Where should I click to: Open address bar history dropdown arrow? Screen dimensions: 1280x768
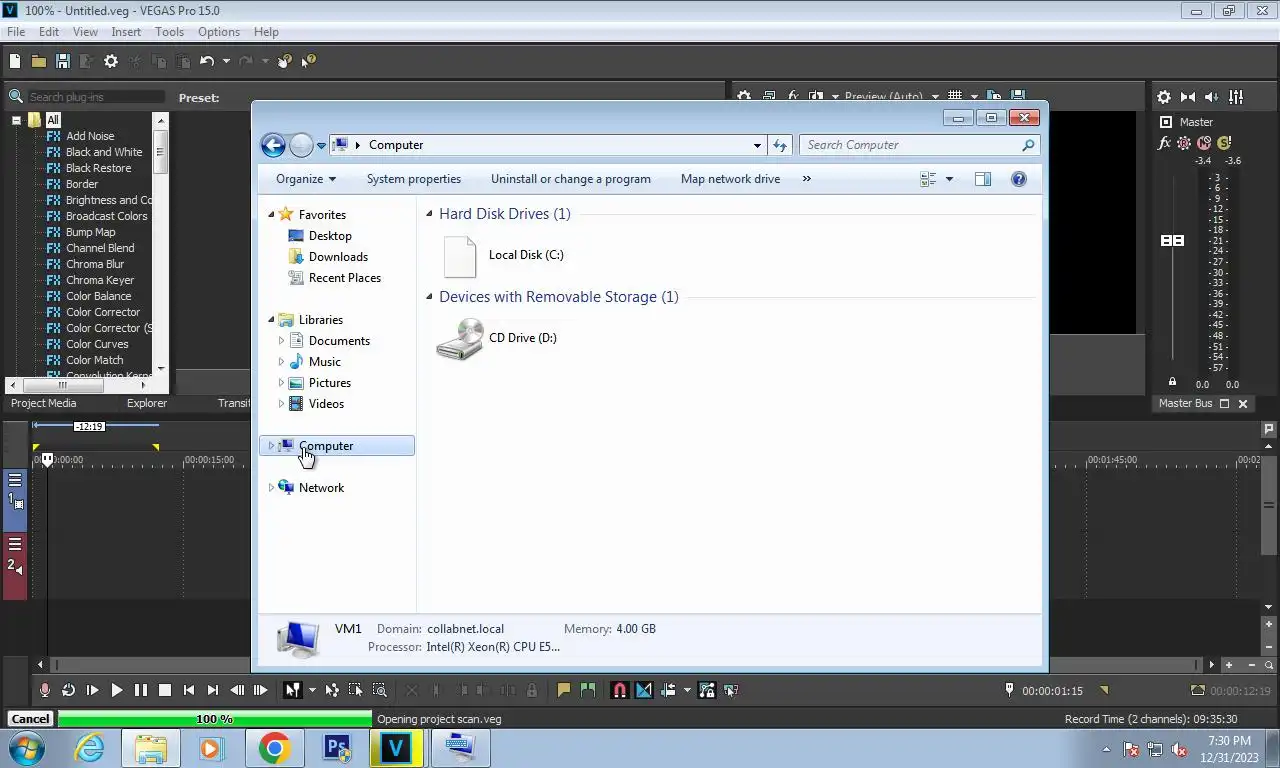[x=757, y=145]
